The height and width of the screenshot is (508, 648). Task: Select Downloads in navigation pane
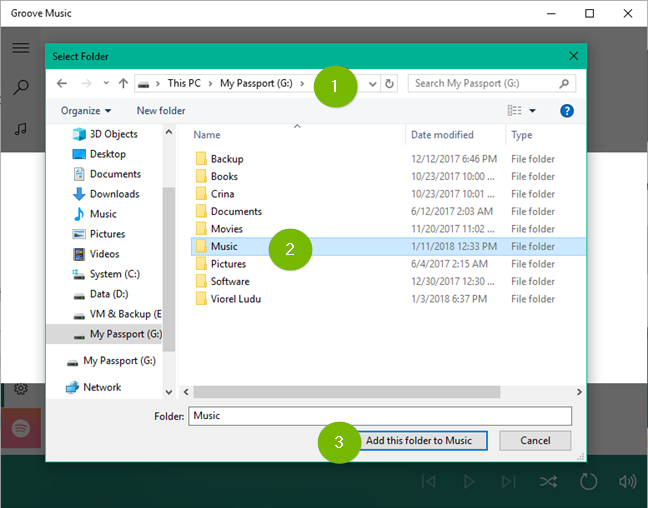[x=106, y=194]
